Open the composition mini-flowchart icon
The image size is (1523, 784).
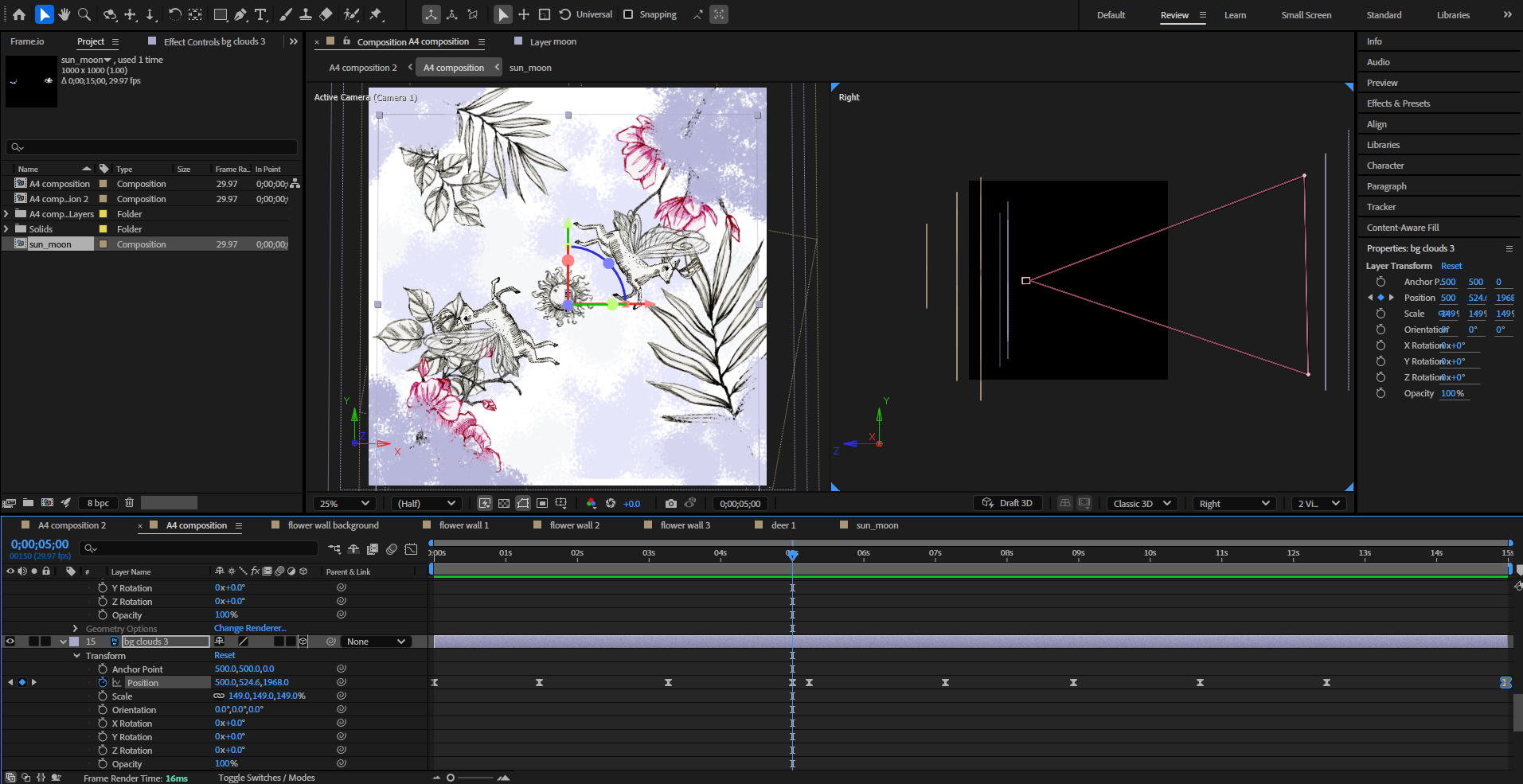[334, 549]
